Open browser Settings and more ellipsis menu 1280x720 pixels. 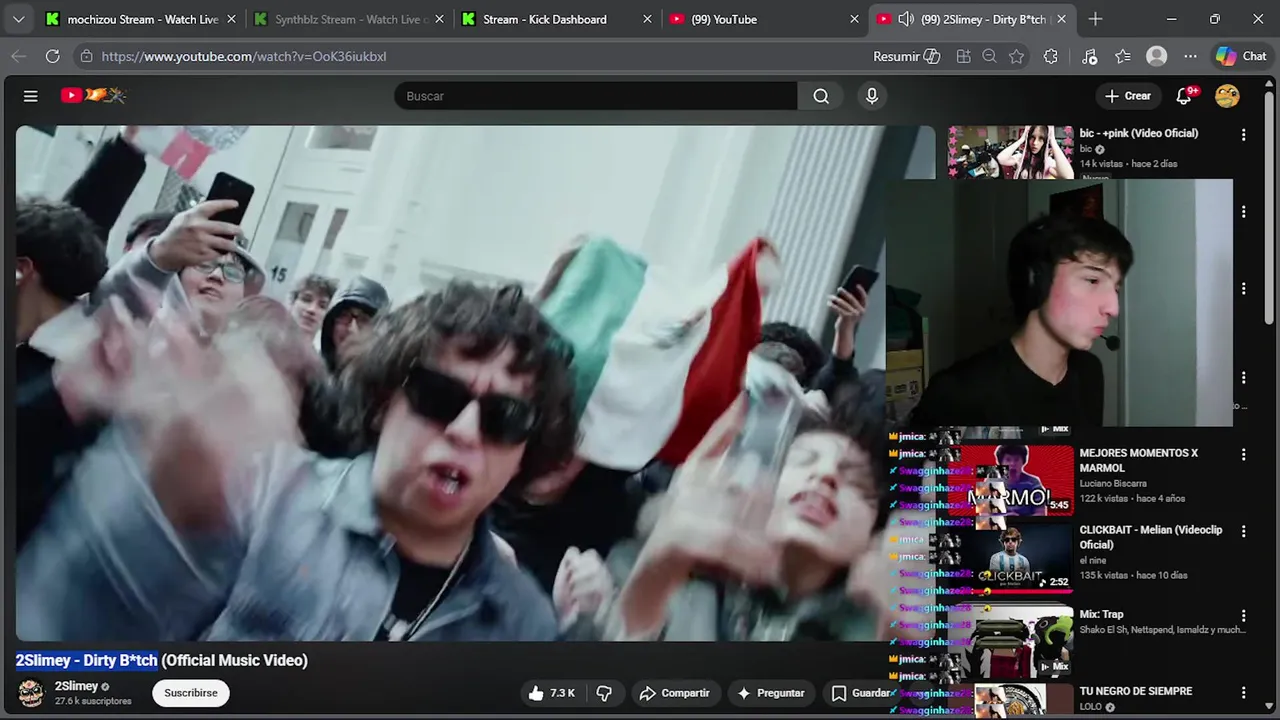pos(1190,56)
